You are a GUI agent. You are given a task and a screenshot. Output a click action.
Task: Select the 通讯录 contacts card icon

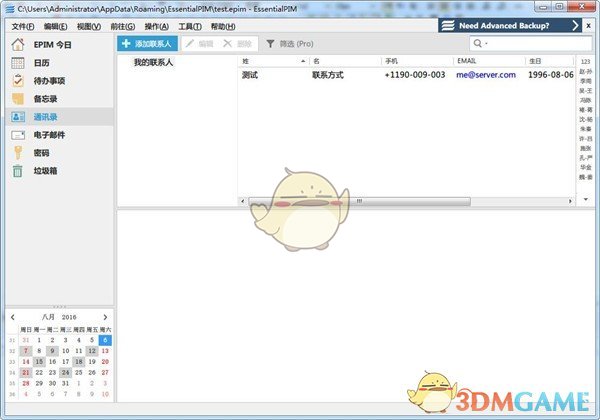[18, 117]
